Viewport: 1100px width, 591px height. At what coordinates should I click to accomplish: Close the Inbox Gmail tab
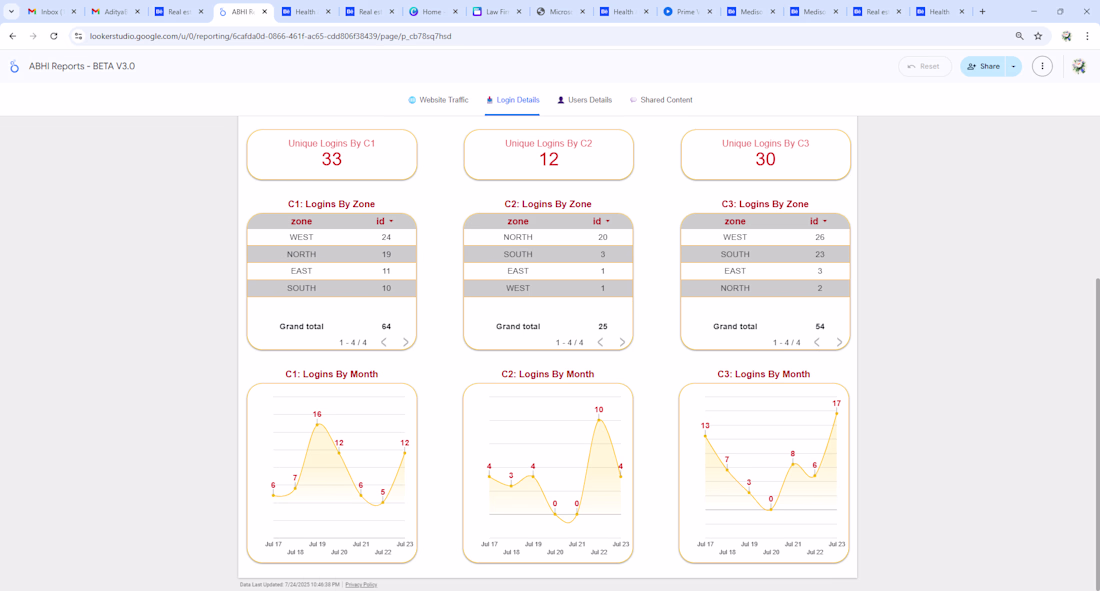[74, 11]
